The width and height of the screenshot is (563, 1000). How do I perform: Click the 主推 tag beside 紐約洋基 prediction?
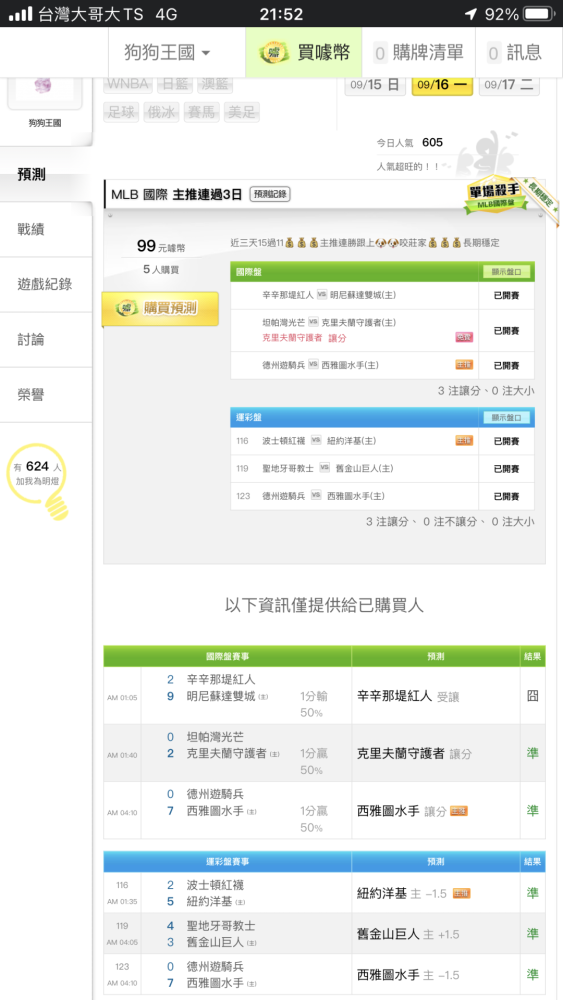pyautogui.click(x=462, y=893)
